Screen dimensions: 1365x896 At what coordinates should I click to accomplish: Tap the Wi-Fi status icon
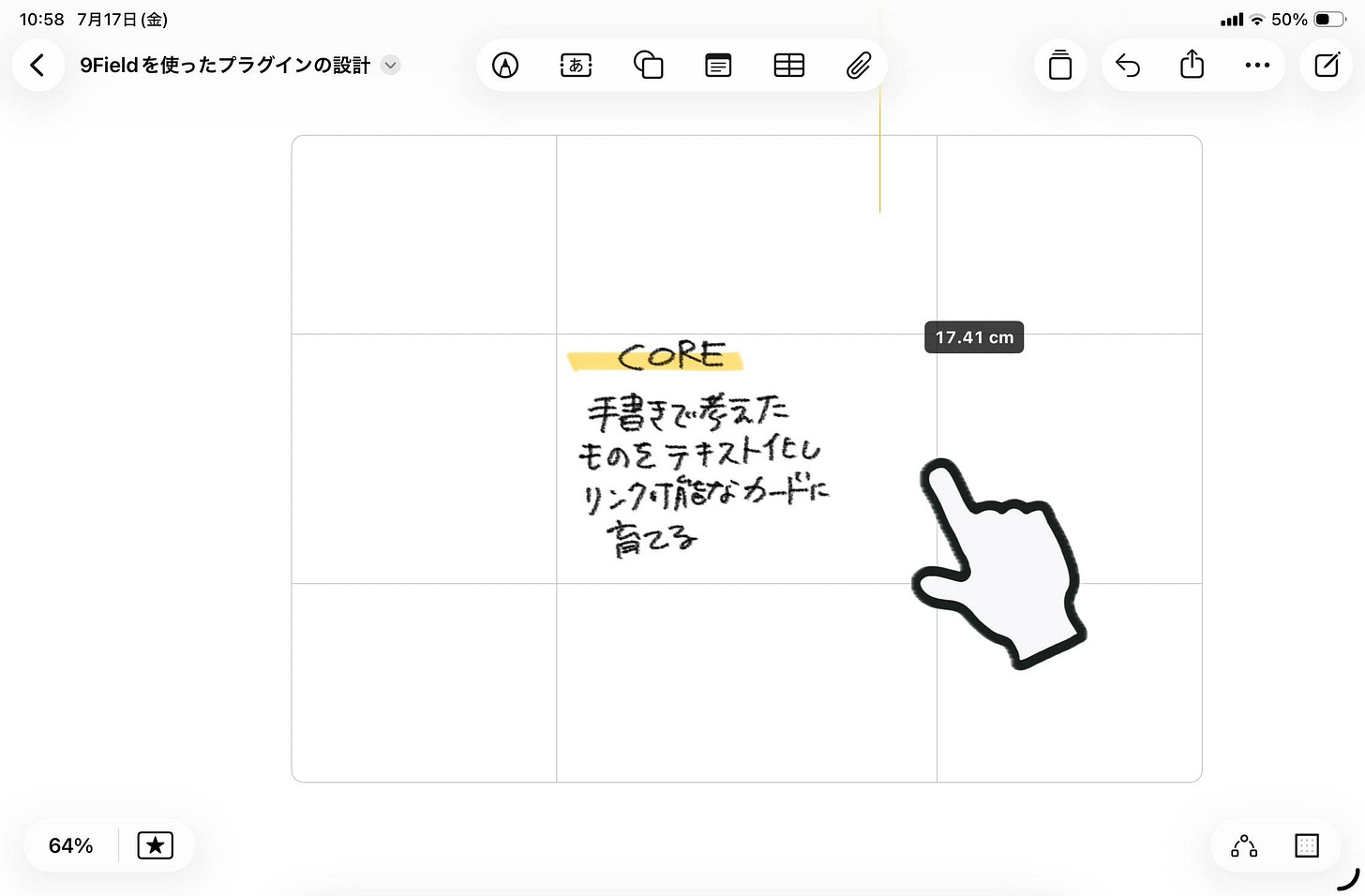[x=1257, y=20]
